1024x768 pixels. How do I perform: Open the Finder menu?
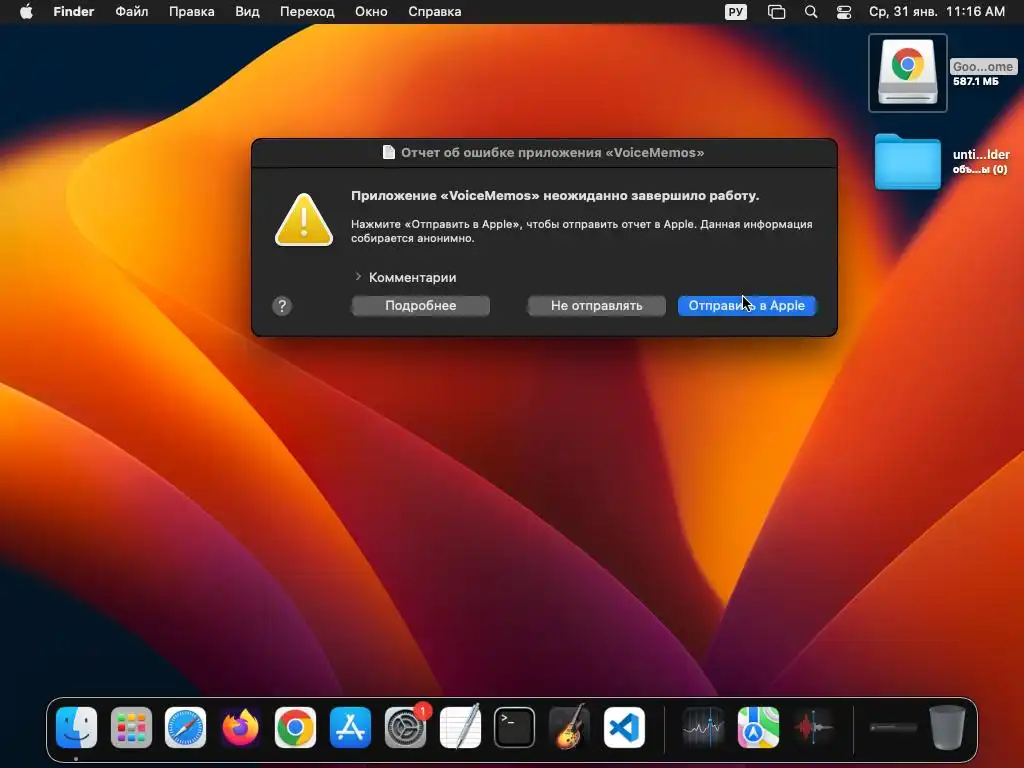tap(74, 12)
